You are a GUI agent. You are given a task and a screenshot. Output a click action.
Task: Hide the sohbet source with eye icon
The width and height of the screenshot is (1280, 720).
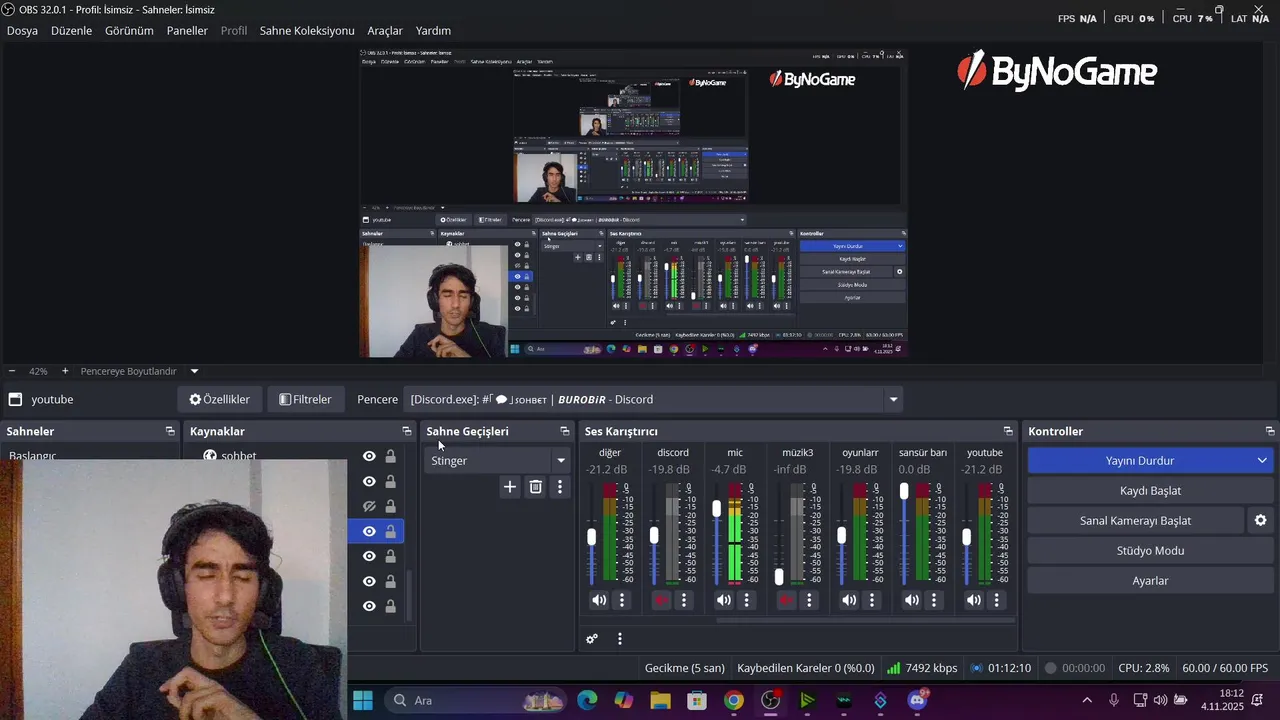[x=369, y=456]
